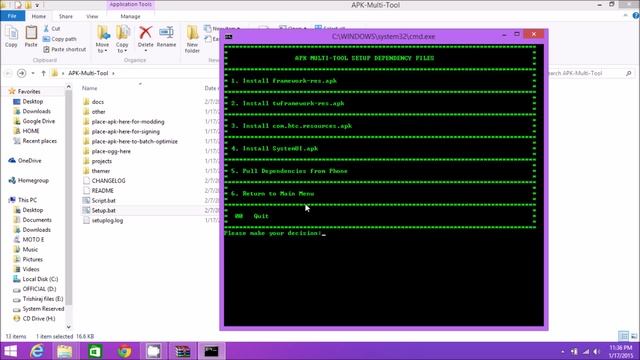Select HOME in navigation pane
This screenshot has width=640, height=360.
tap(31, 131)
